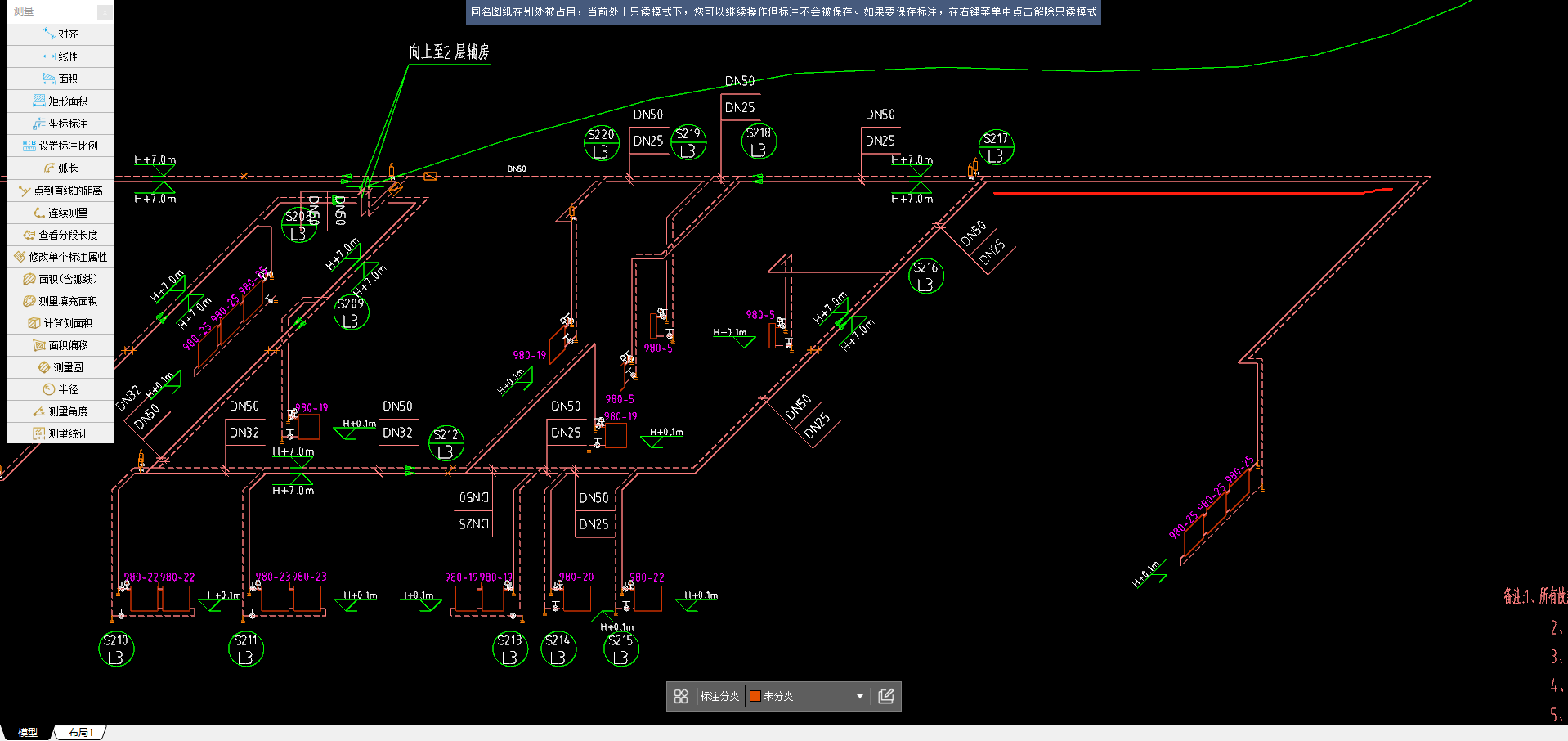This screenshot has height=741, width=1568.
Task: Click the 标注分类 label
Action: (719, 696)
